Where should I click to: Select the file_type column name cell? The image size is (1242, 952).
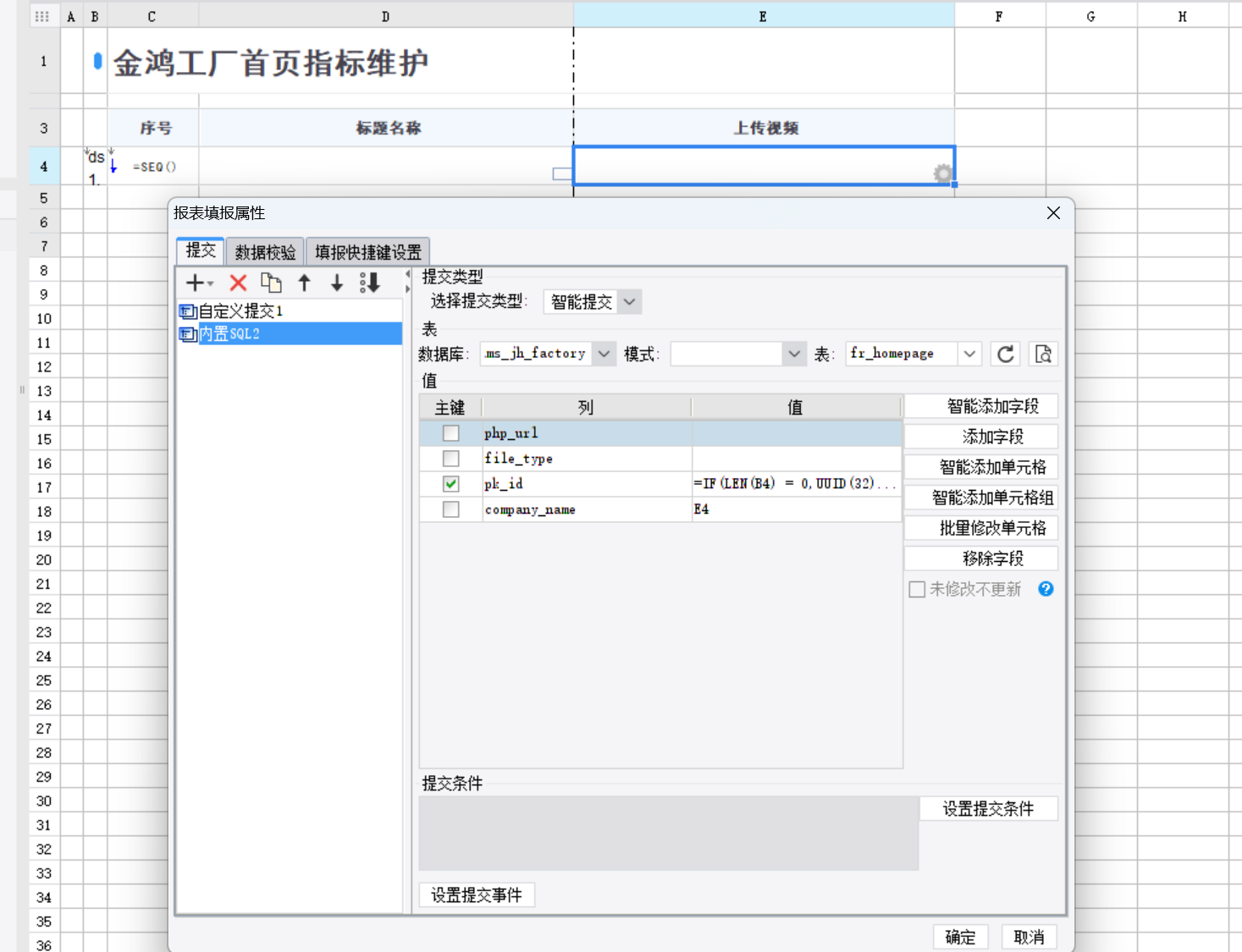pos(586,459)
